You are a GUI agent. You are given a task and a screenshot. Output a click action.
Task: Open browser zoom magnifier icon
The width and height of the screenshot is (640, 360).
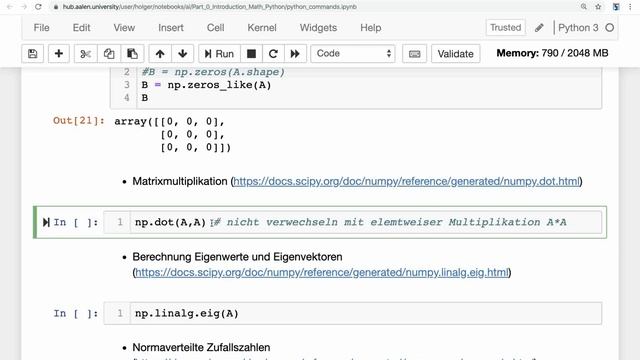pos(584,7)
